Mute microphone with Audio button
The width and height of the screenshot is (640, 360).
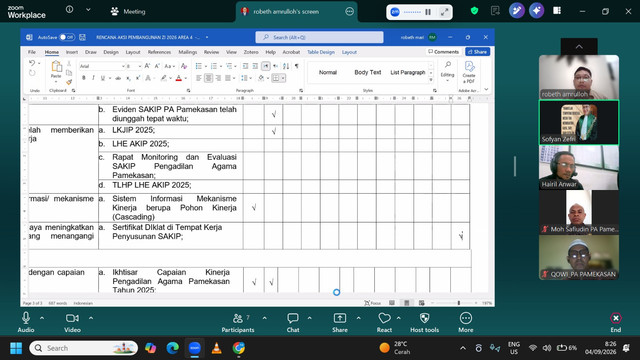tap(26, 323)
